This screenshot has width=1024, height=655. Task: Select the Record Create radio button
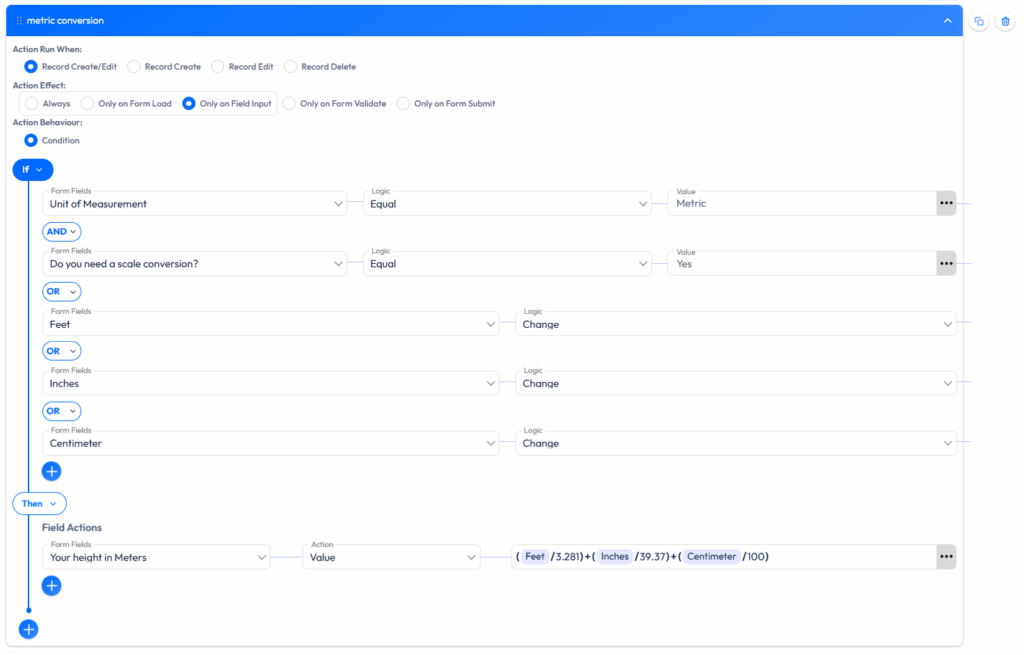pos(134,67)
